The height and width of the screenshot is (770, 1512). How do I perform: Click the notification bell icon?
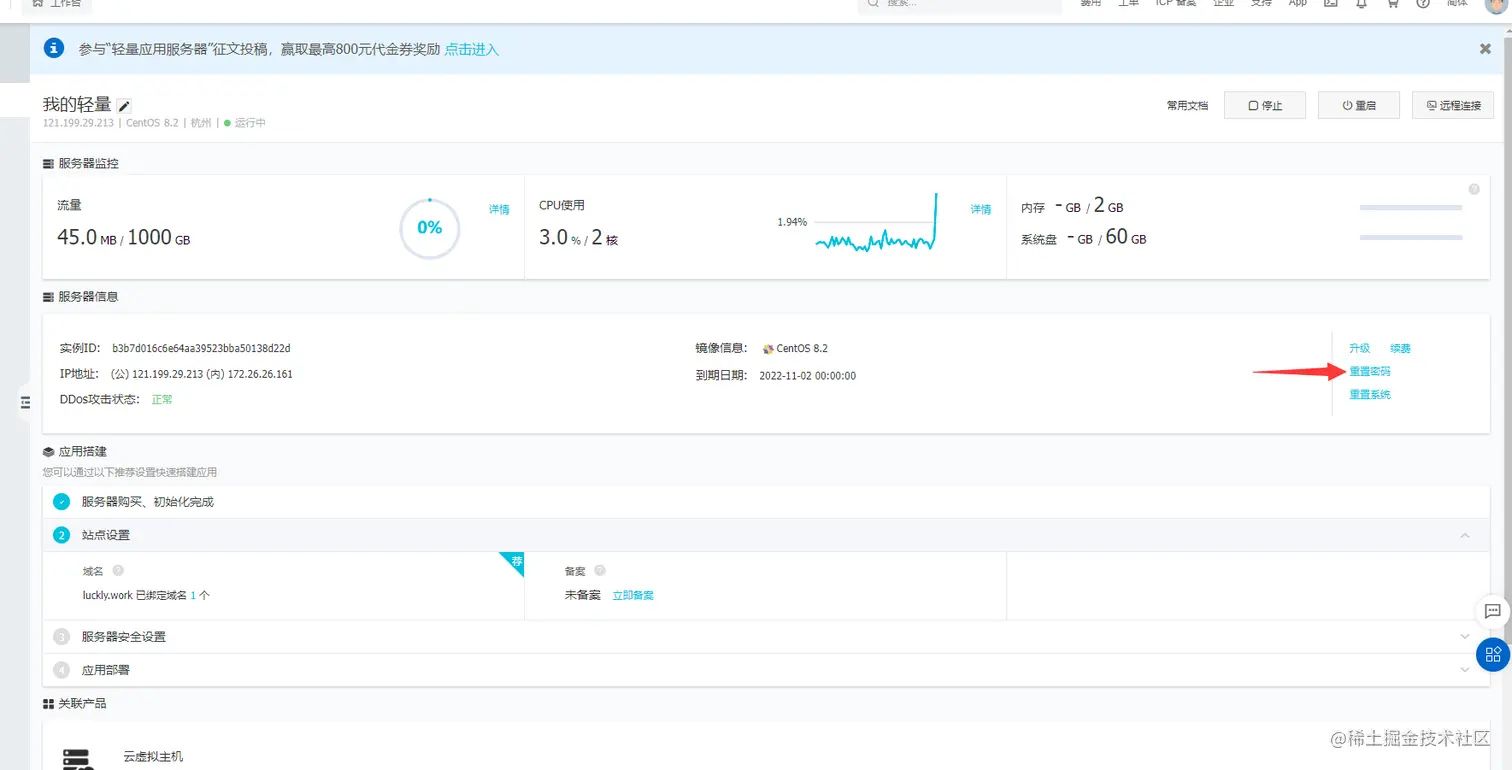coord(1361,4)
